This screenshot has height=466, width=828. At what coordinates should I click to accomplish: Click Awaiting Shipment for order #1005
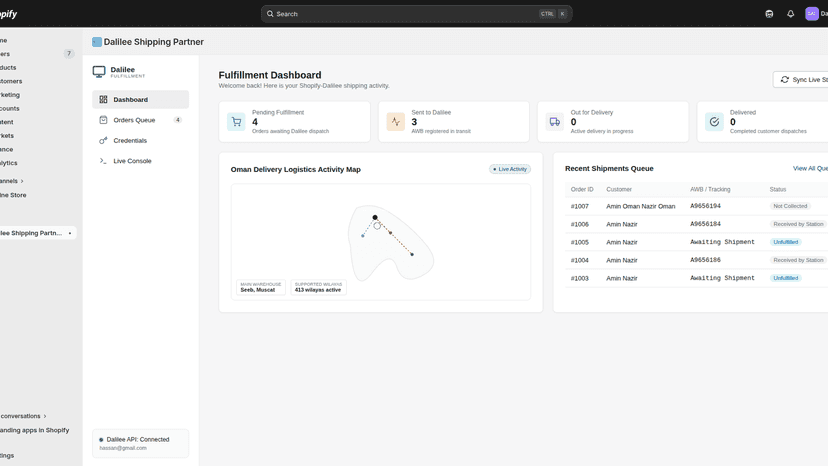pos(722,242)
